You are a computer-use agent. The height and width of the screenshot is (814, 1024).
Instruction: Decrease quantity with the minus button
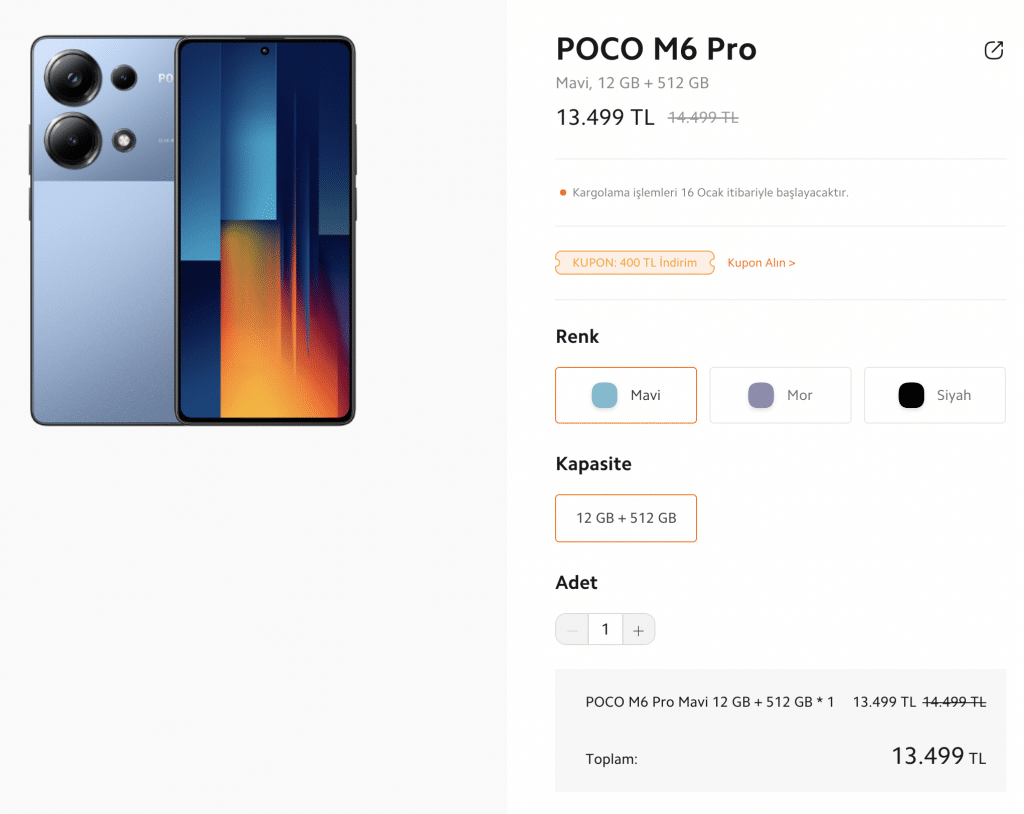[x=572, y=630]
